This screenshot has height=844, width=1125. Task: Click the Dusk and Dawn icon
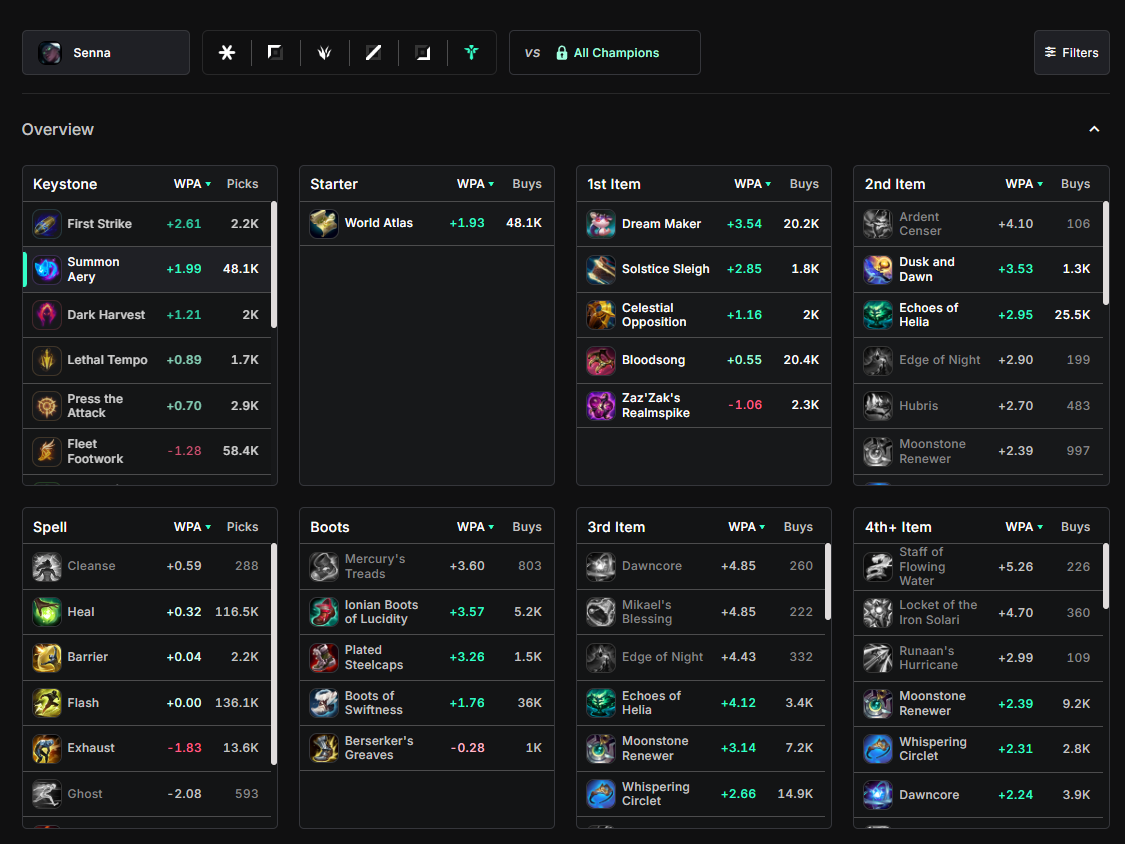877,269
